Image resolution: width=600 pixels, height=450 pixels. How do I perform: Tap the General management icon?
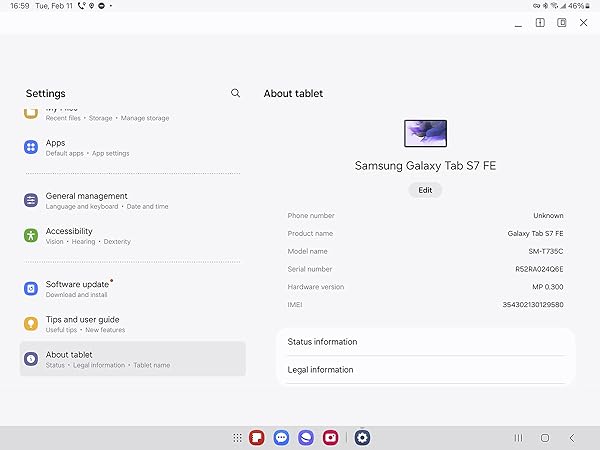pos(31,200)
